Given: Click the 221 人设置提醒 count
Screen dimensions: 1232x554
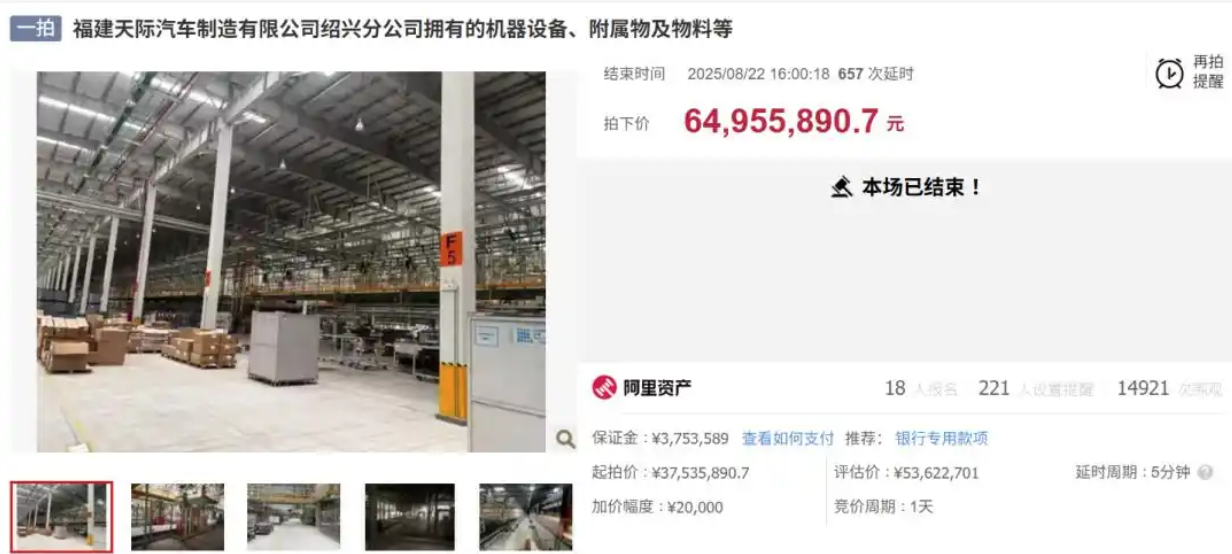Looking at the screenshot, I should [x=1036, y=389].
